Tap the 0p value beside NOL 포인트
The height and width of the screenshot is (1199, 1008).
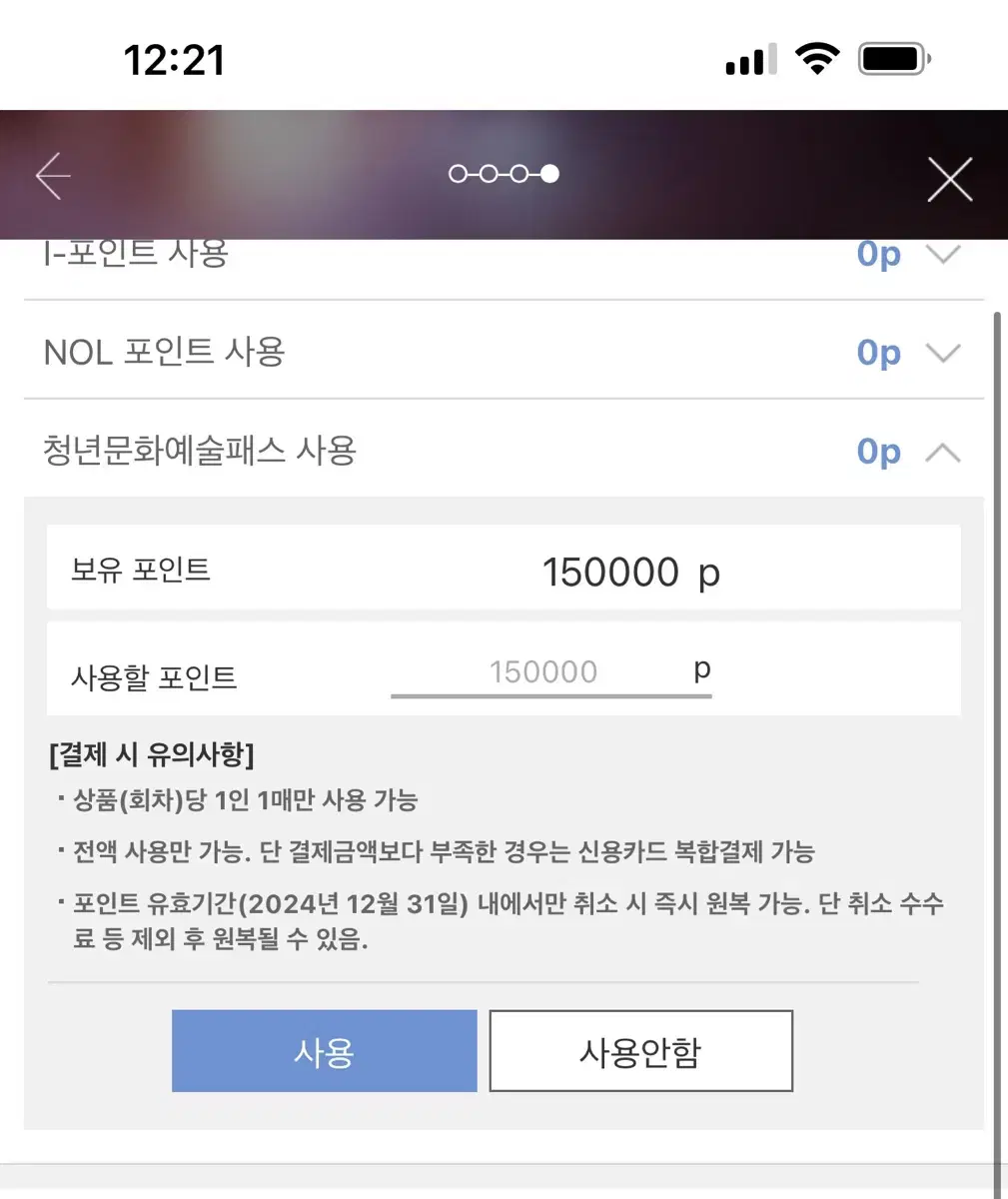pyautogui.click(x=879, y=352)
